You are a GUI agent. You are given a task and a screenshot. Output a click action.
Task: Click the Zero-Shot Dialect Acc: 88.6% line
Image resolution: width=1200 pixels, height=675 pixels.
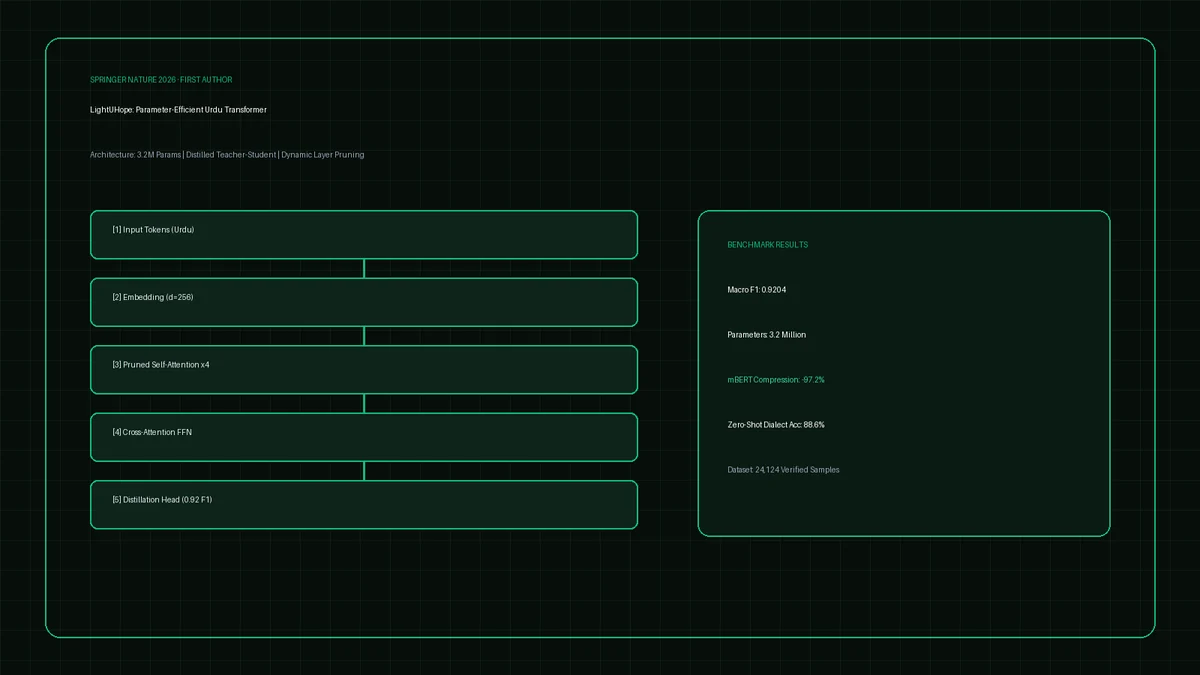(x=776, y=425)
